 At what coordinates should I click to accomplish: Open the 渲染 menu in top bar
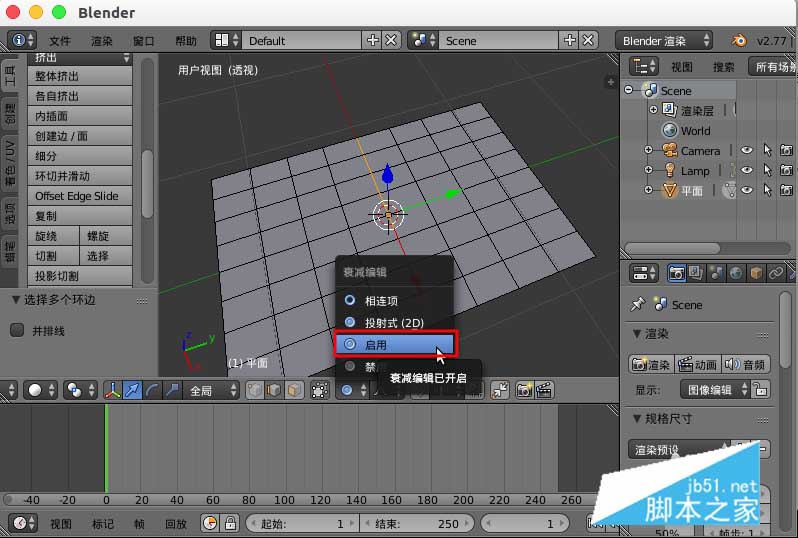click(x=102, y=41)
